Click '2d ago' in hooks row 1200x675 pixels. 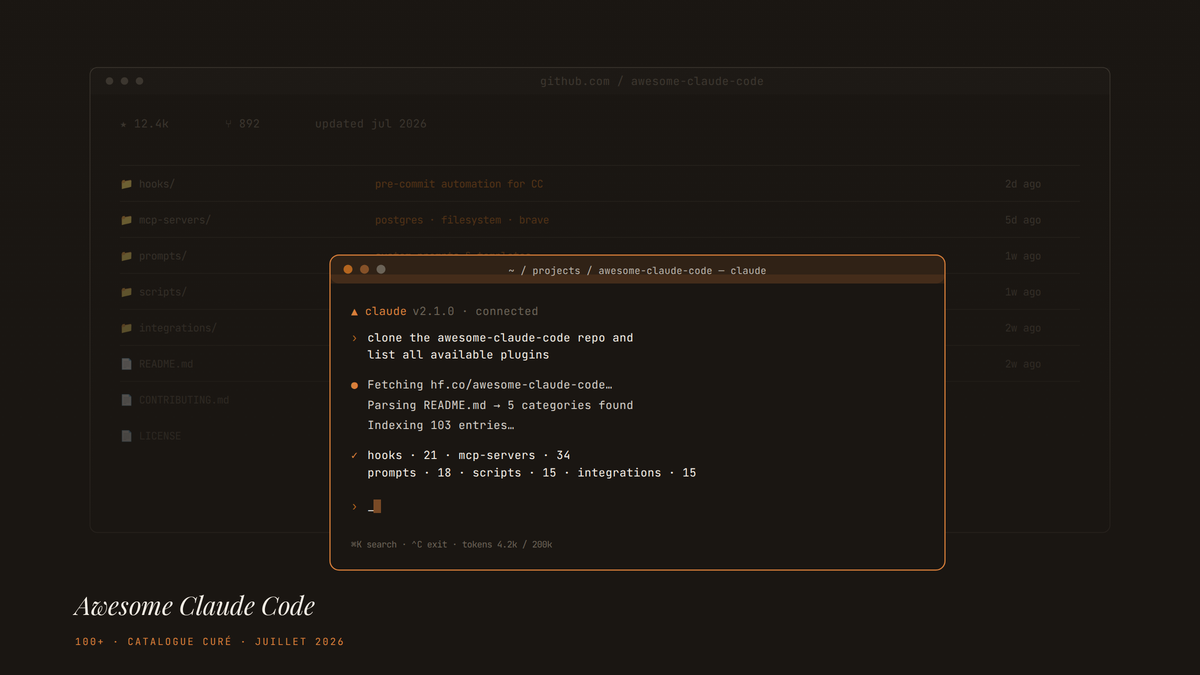(x=1023, y=184)
